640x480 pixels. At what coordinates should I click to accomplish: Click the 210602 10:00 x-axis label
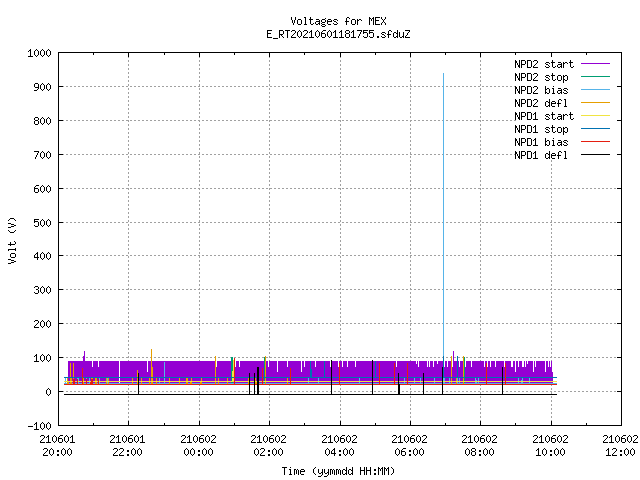[x=550, y=446]
